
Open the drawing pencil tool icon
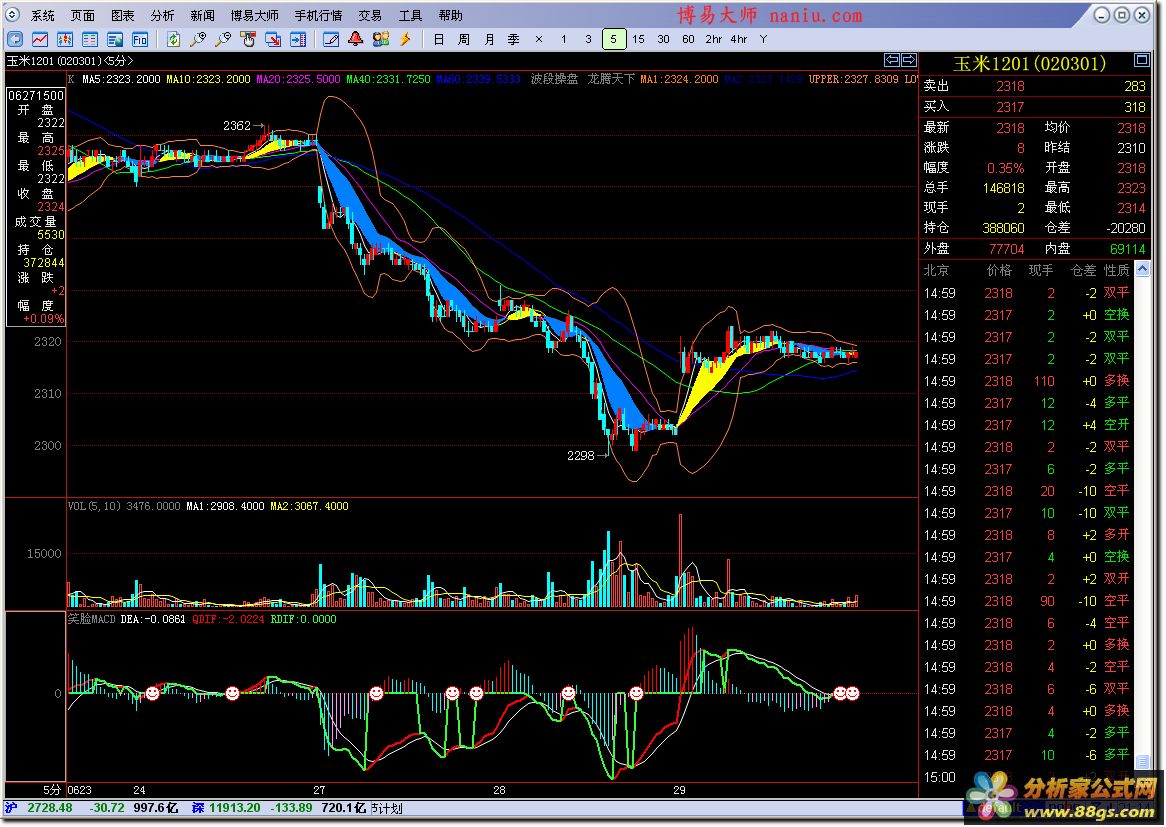331,39
